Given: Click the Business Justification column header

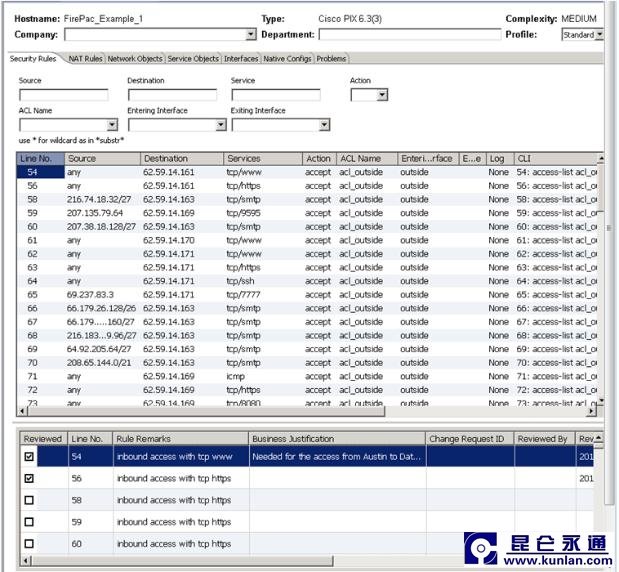Looking at the screenshot, I should click(x=338, y=439).
